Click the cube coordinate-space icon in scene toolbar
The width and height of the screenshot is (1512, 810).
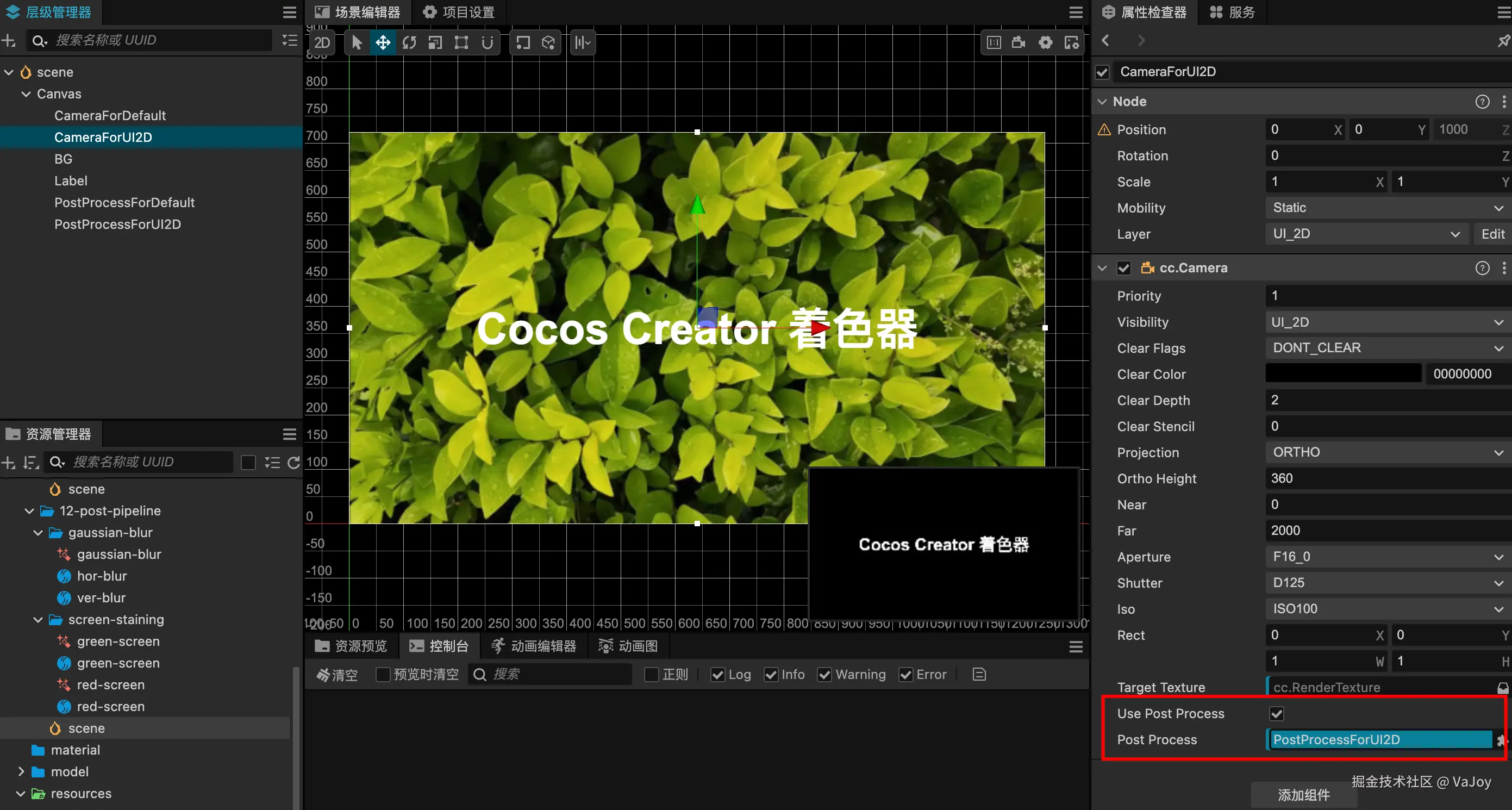pyautogui.click(x=548, y=42)
